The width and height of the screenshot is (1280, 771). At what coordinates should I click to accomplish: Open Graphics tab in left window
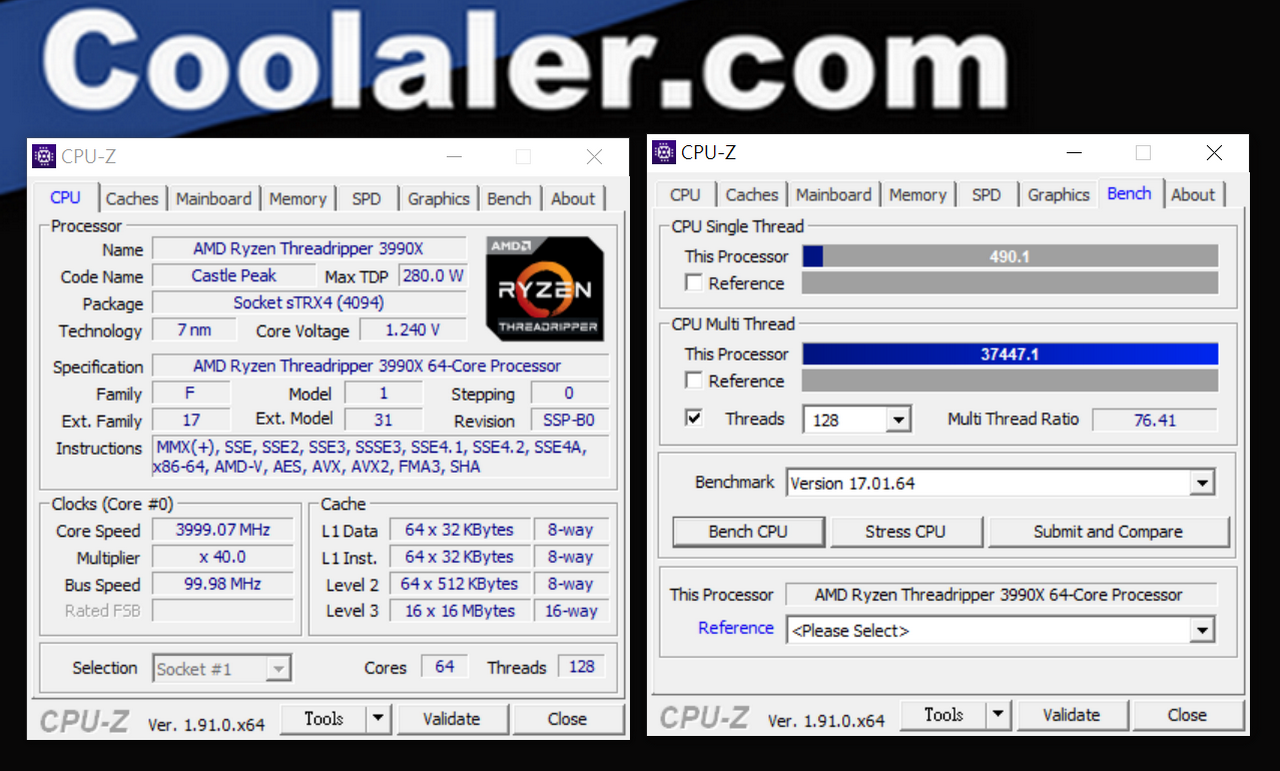coord(438,199)
